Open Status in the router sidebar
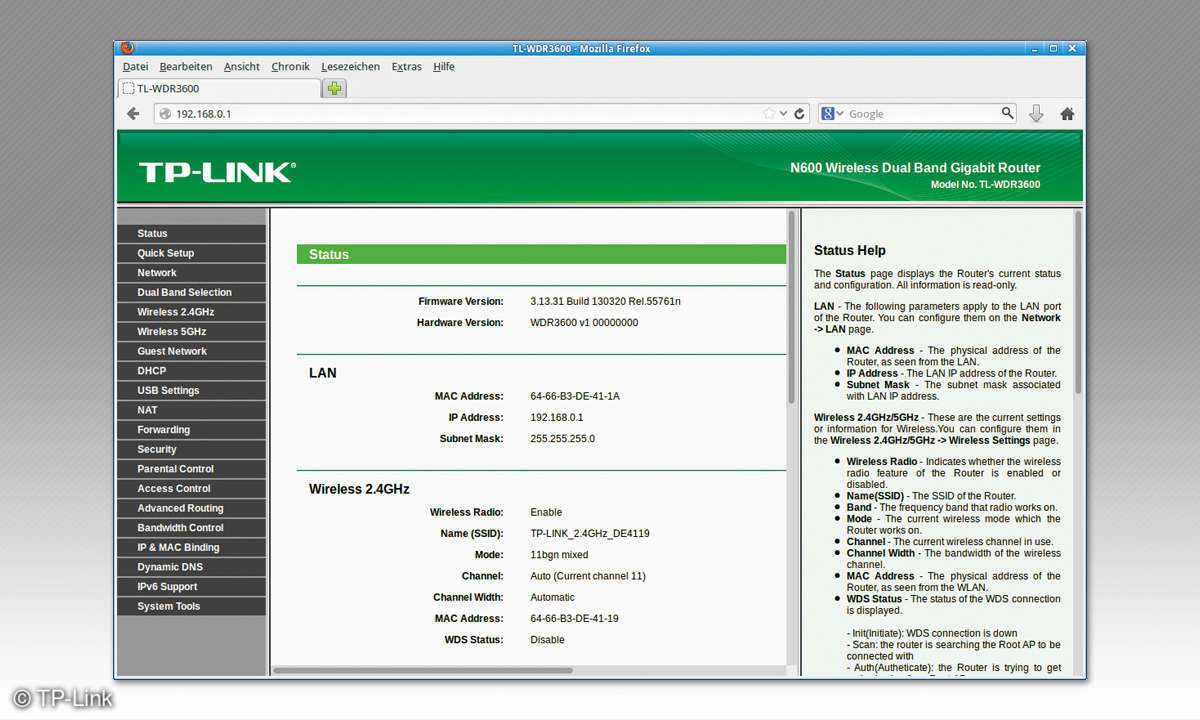 (x=191, y=234)
